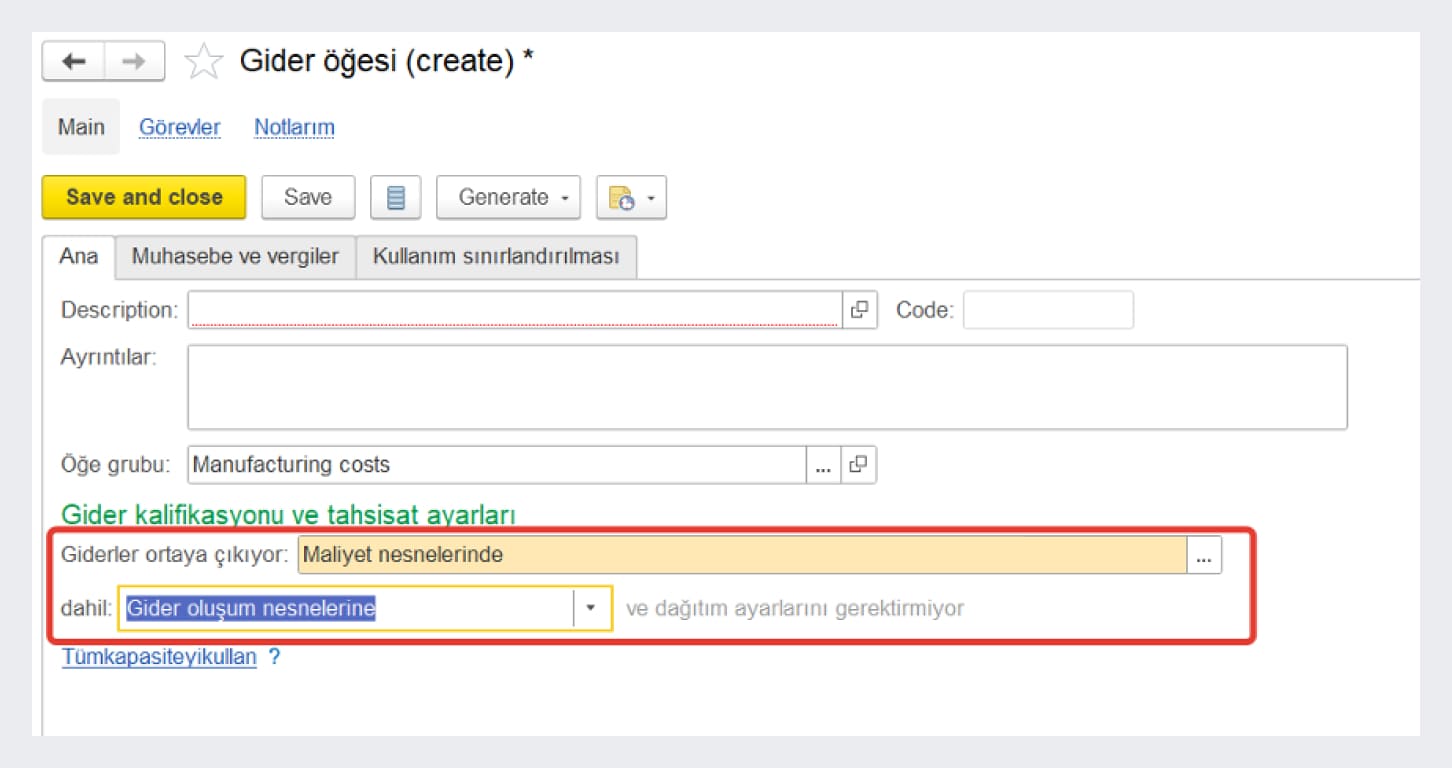Screen dimensions: 1452x768
Task: Open Öğe grubu item with open icon
Action: pyautogui.click(x=858, y=465)
